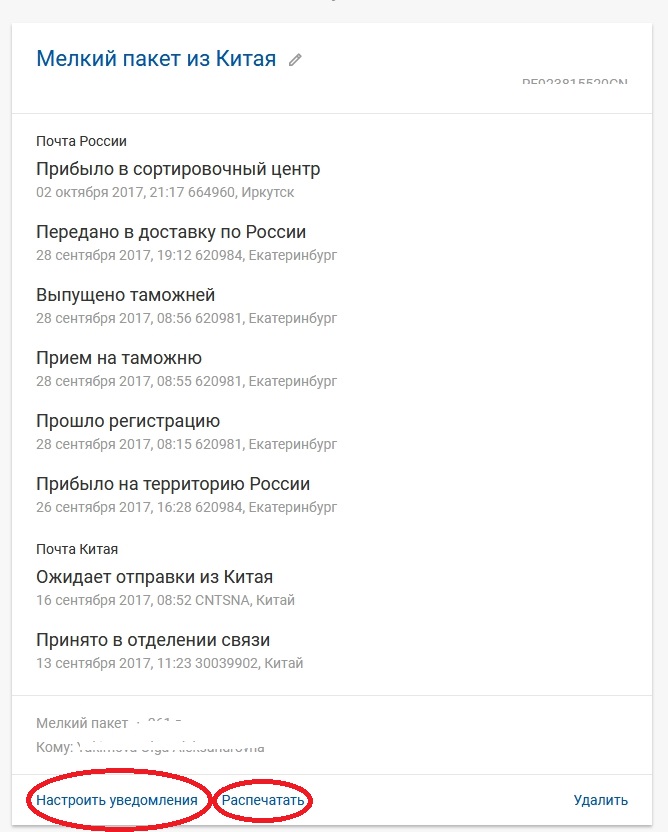The width and height of the screenshot is (668, 832).
Task: Click 'Принято в отделении связи' entry
Action: coord(153,640)
